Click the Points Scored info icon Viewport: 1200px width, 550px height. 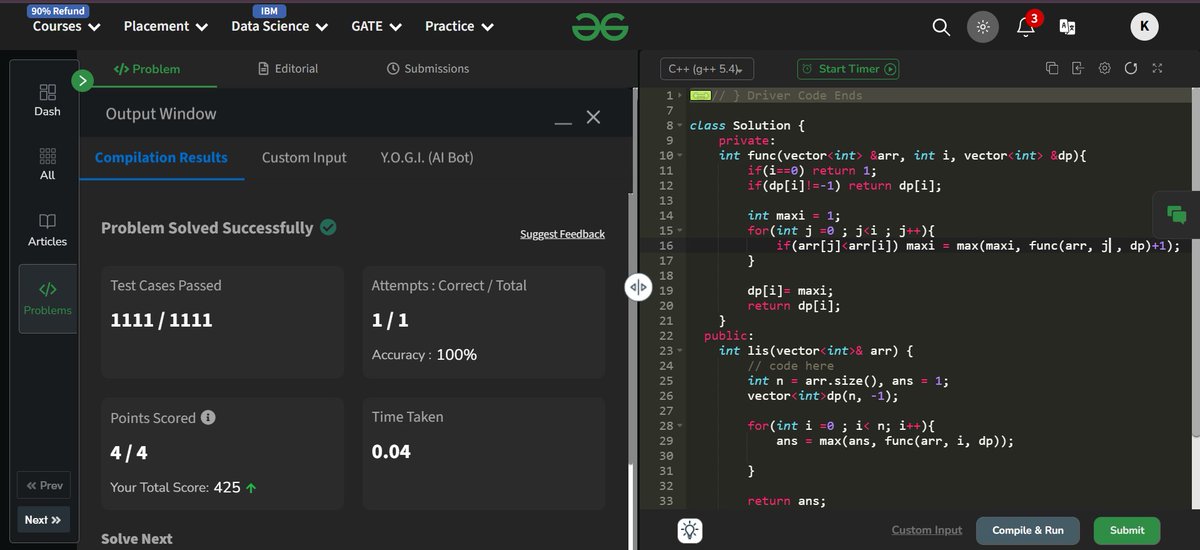point(208,418)
